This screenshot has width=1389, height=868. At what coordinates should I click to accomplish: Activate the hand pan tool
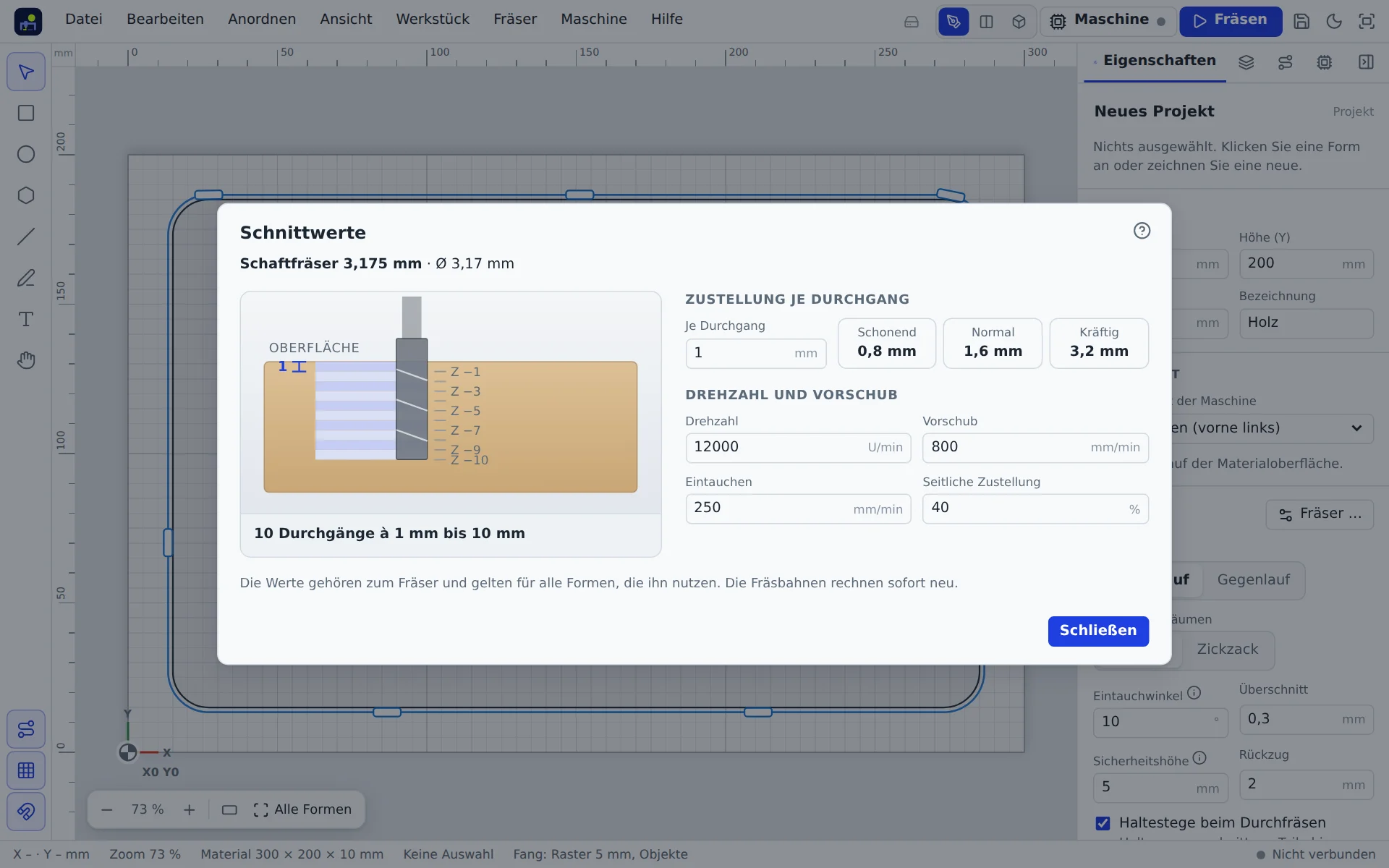pos(26,361)
